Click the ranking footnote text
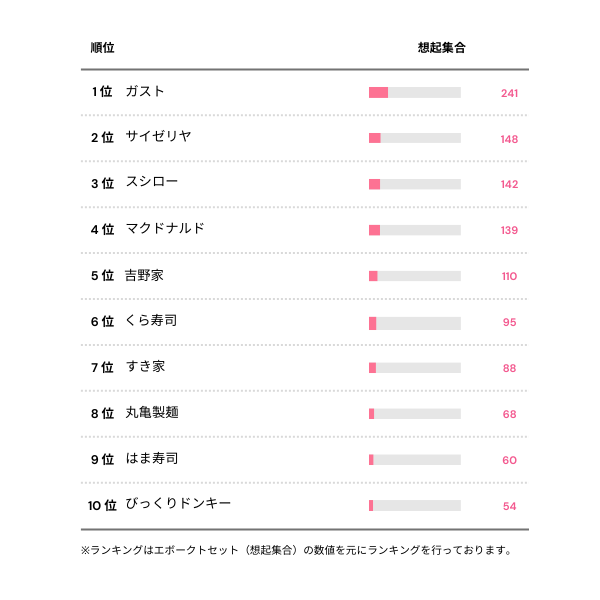 point(297,550)
